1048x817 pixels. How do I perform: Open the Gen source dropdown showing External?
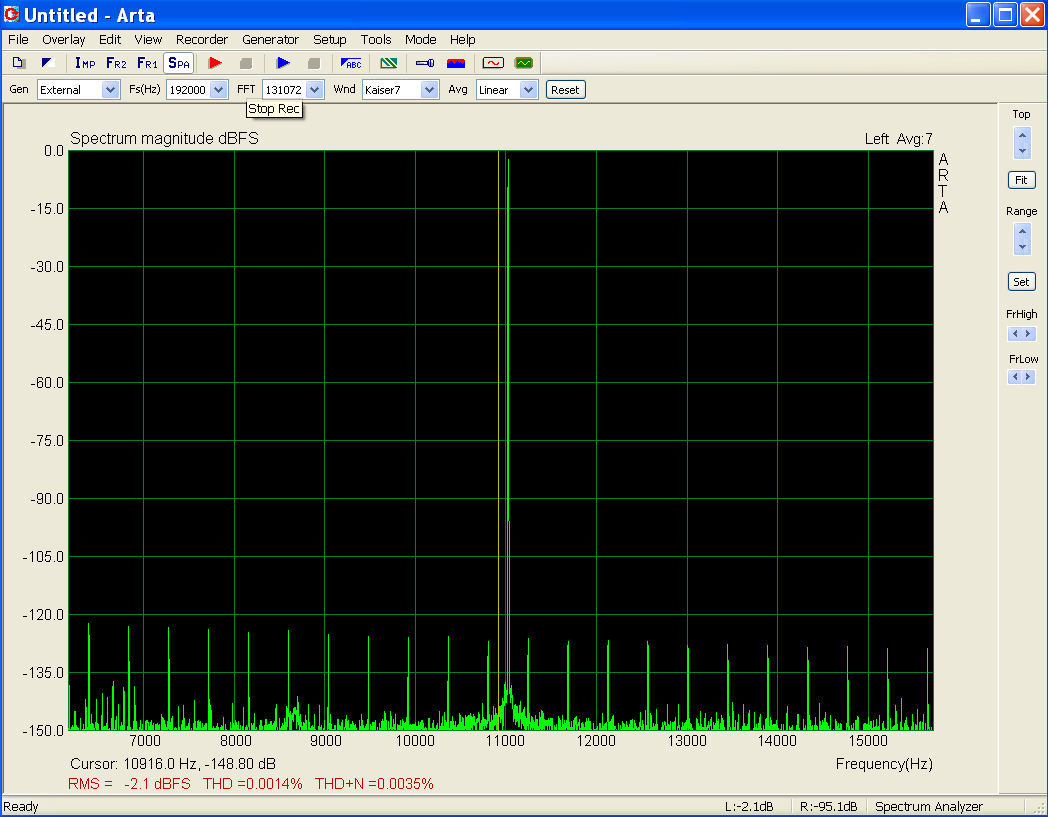[79, 90]
